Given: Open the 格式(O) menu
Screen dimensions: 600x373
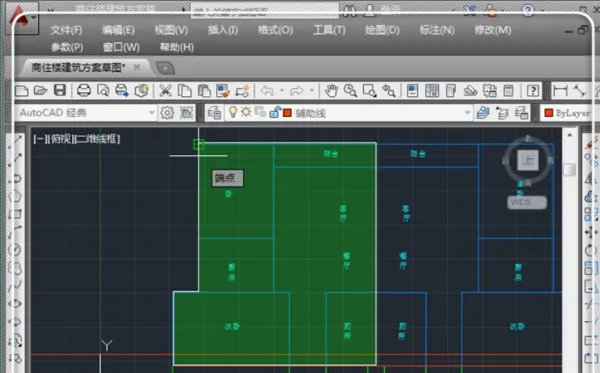Looking at the screenshot, I should (276, 30).
